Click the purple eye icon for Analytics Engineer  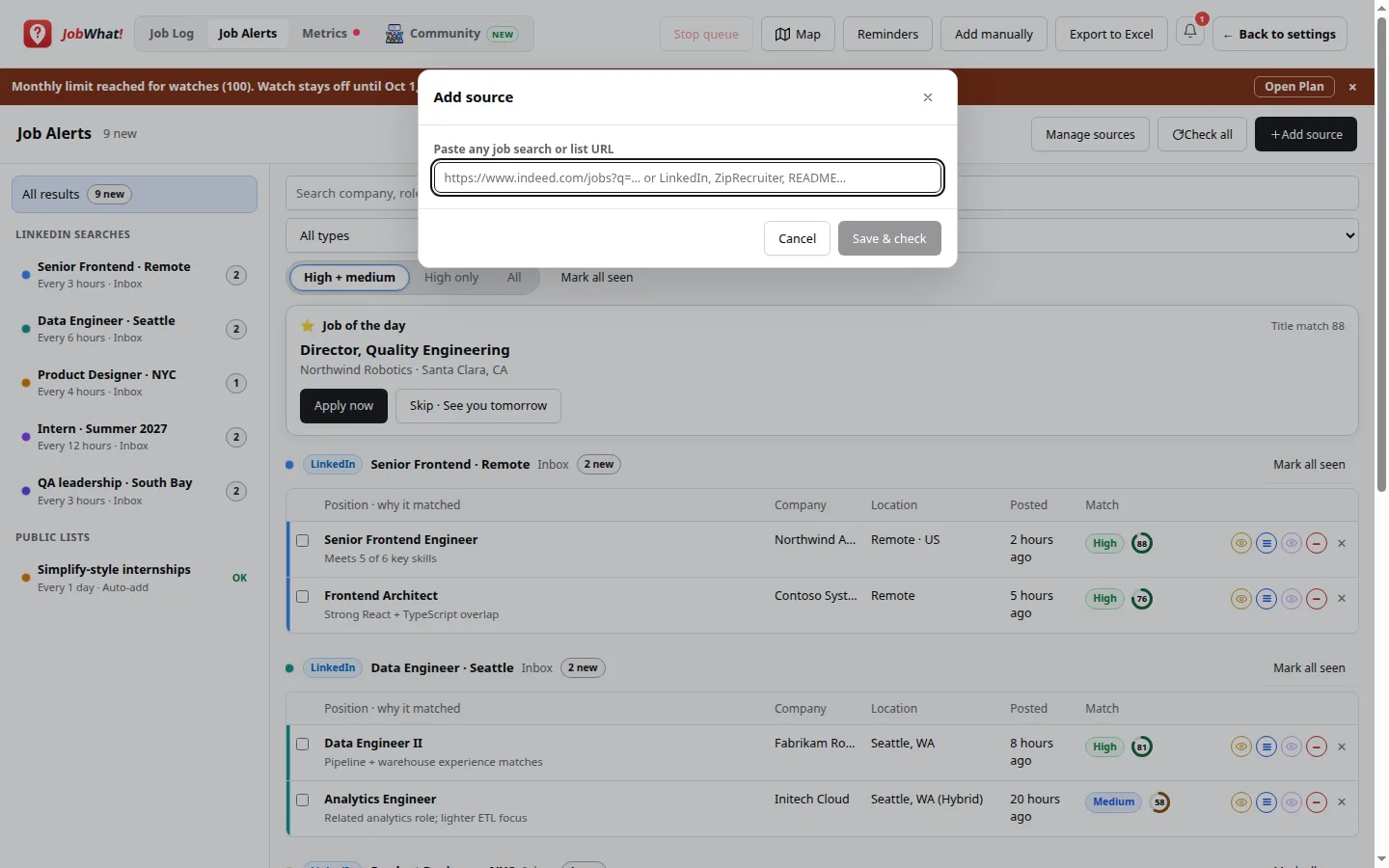click(x=1292, y=802)
